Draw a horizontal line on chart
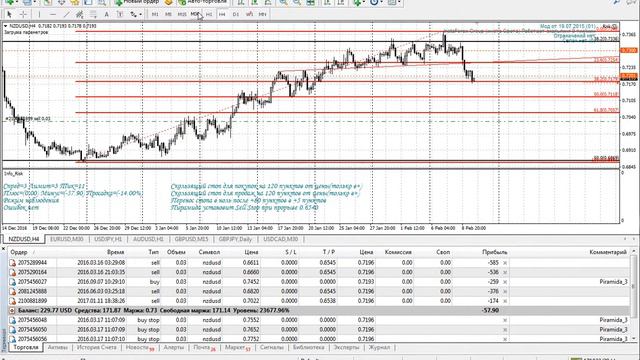This screenshot has height=360, width=640. pyautogui.click(x=53, y=14)
